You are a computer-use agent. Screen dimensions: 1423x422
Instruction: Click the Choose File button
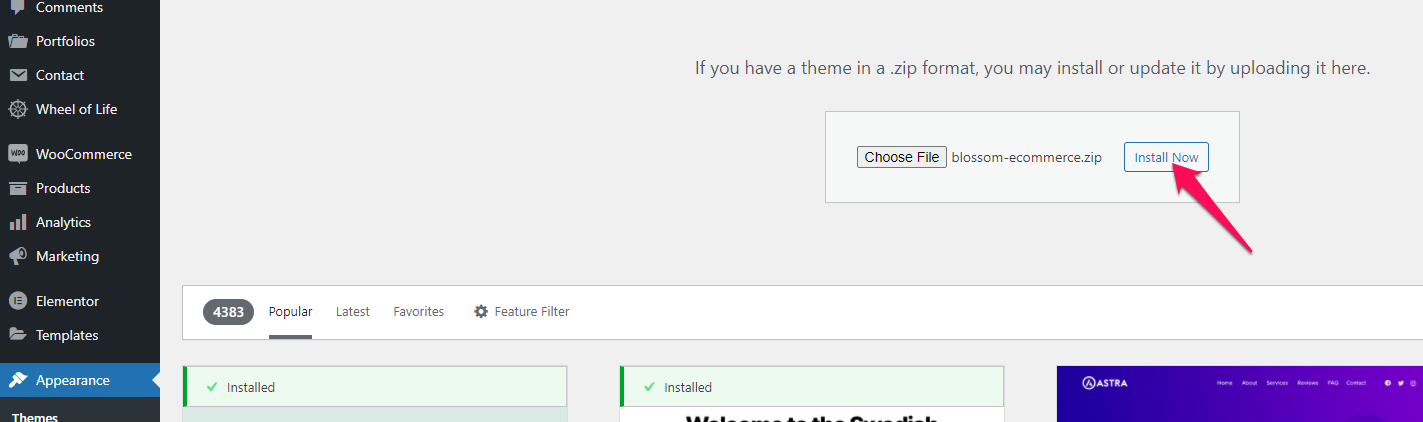click(x=902, y=157)
